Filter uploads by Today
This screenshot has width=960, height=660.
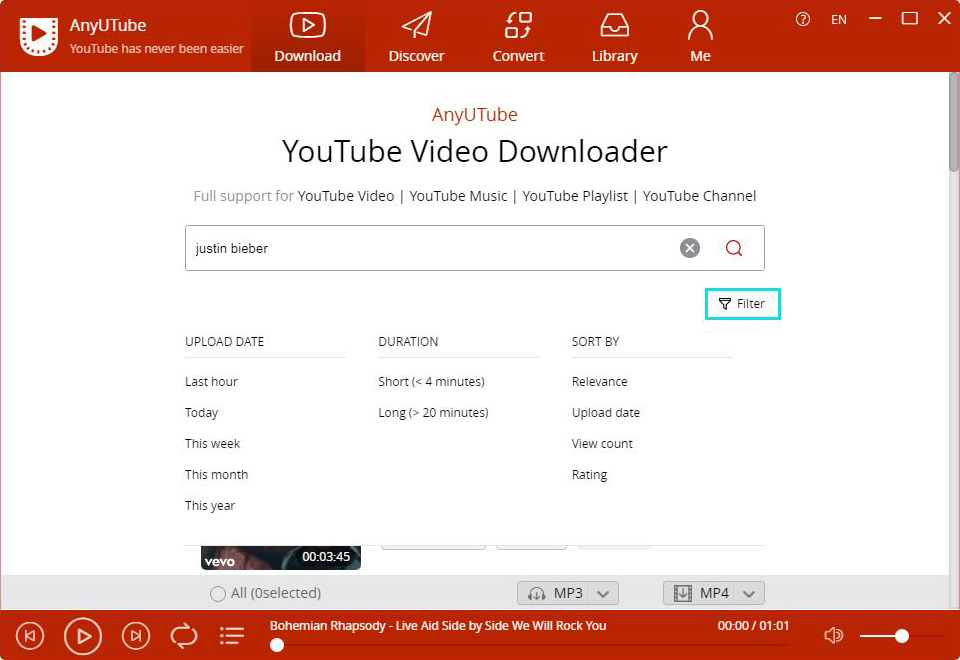coord(201,413)
